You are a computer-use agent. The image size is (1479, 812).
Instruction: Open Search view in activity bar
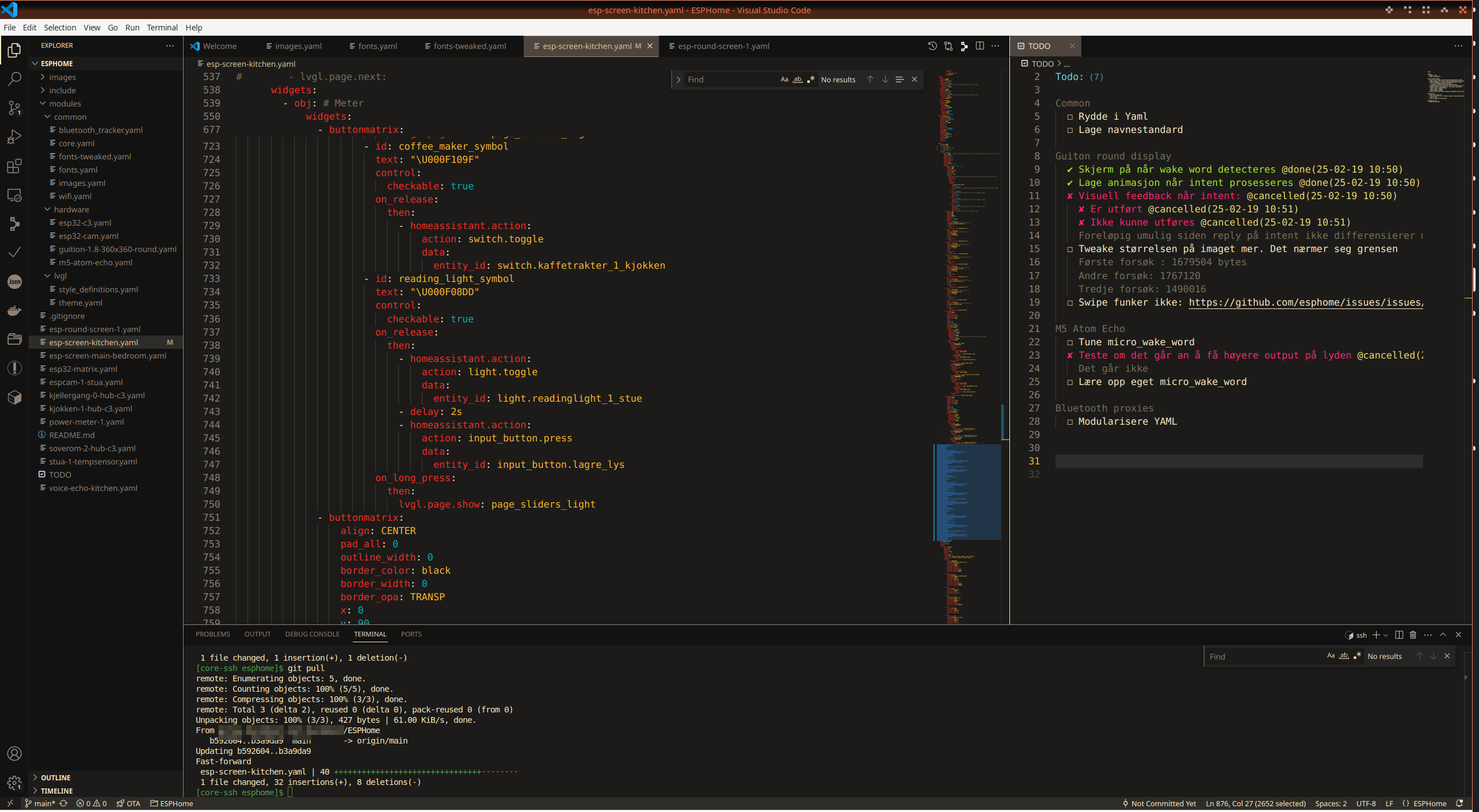click(x=14, y=79)
